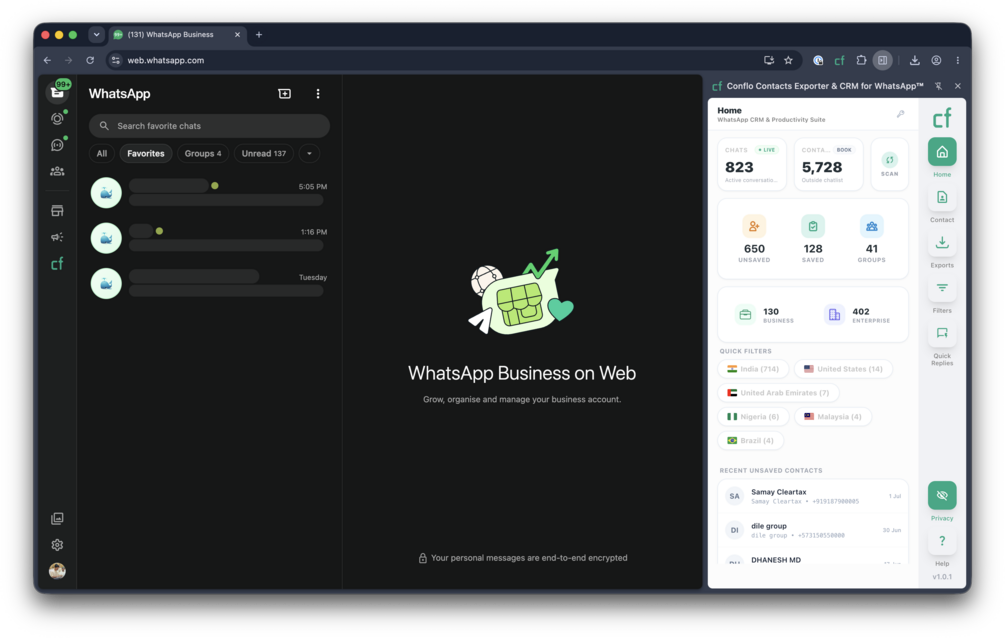Open Samay Cleartax unsaved contact
This screenshot has width=1005, height=638.
813,496
